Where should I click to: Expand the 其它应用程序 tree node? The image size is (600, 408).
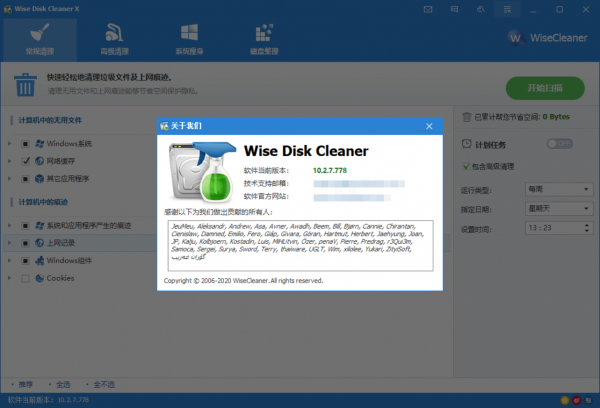point(10,179)
